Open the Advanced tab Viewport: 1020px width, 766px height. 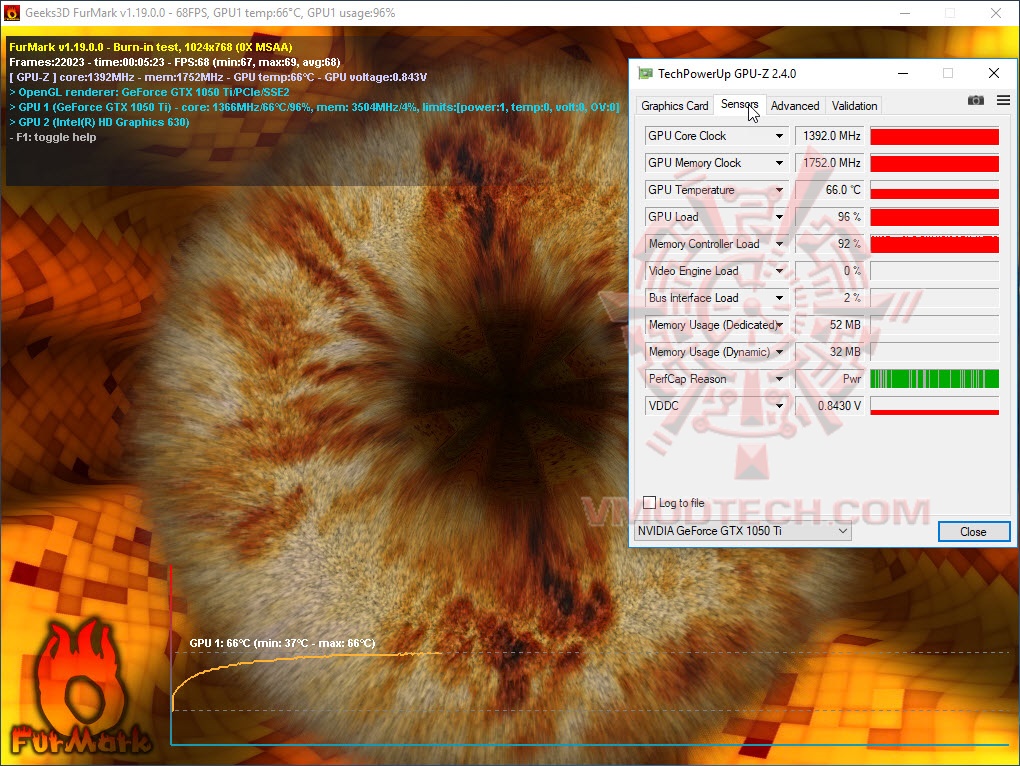click(x=795, y=105)
